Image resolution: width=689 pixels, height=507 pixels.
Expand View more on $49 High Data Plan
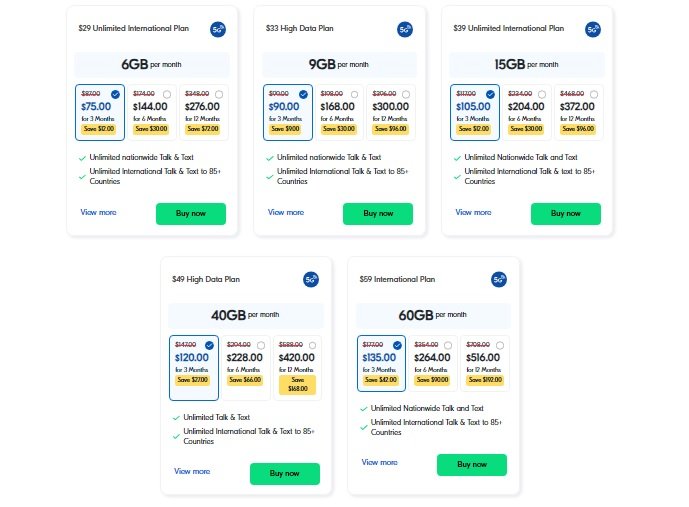192,471
